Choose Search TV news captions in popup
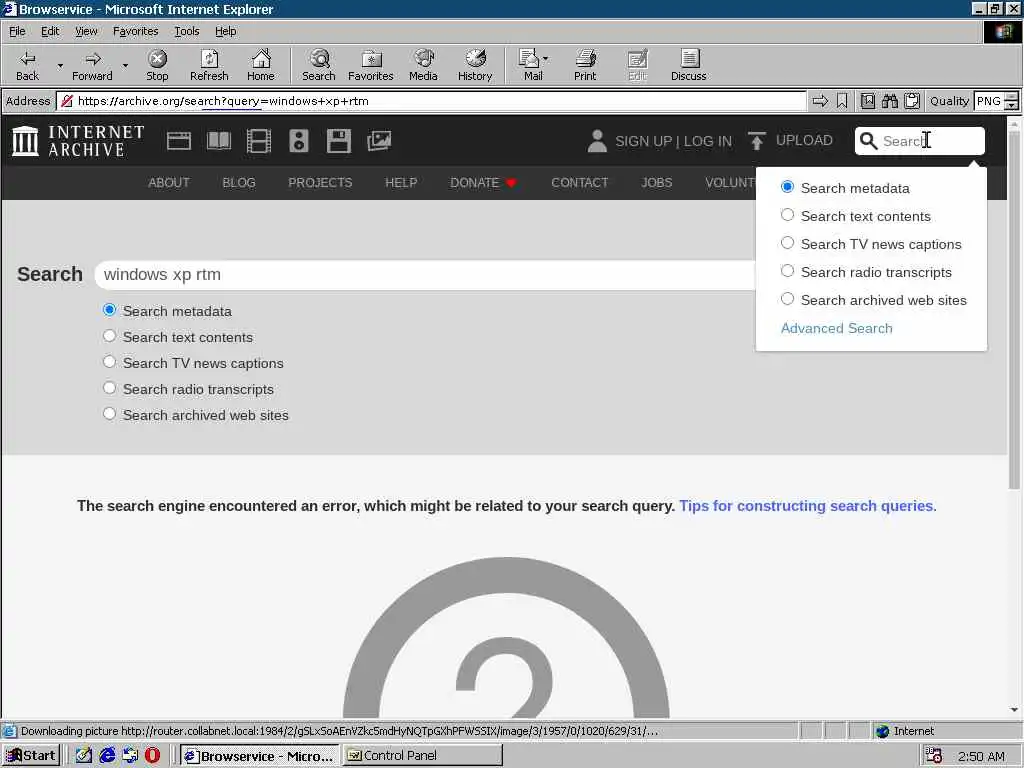The height and width of the screenshot is (768, 1024). click(x=788, y=244)
